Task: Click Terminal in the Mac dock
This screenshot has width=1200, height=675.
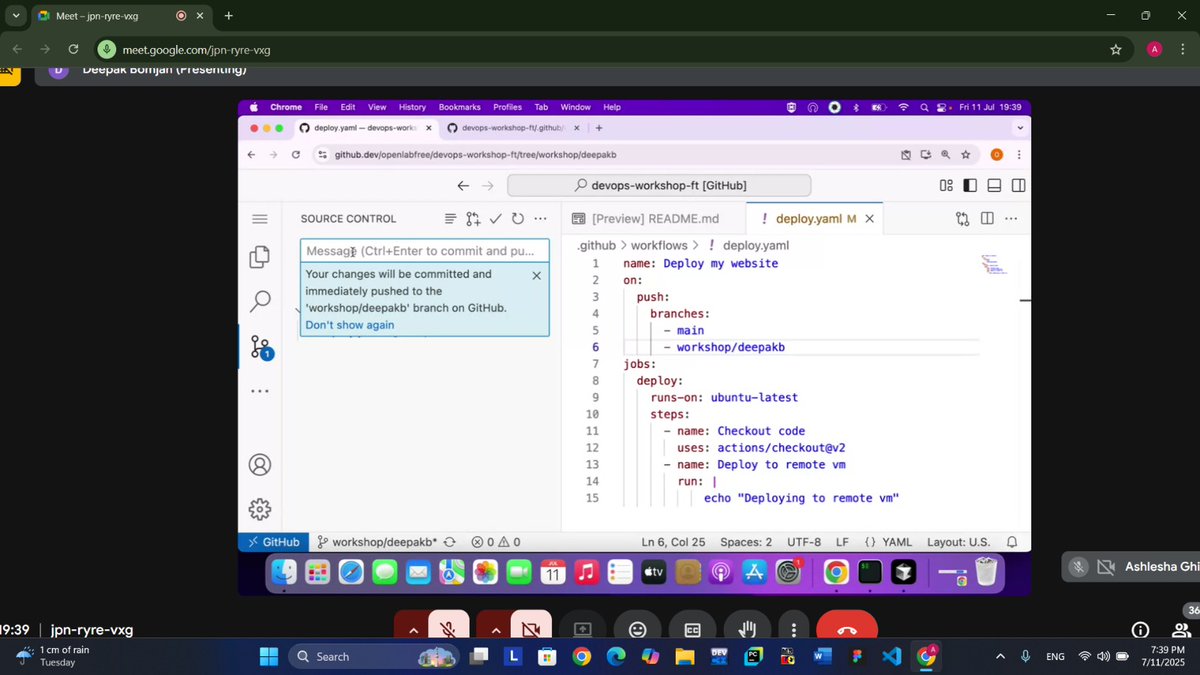Action: coord(870,572)
